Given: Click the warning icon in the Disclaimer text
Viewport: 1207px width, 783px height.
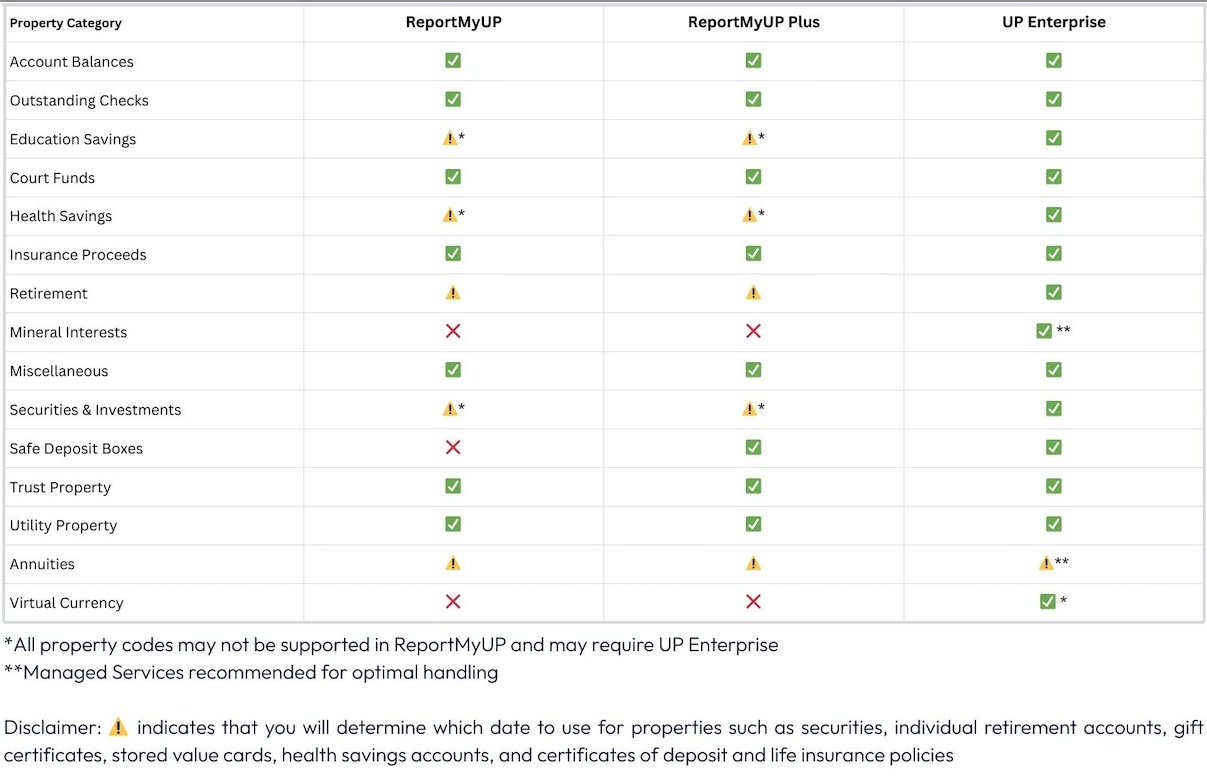Looking at the screenshot, I should (x=119, y=727).
